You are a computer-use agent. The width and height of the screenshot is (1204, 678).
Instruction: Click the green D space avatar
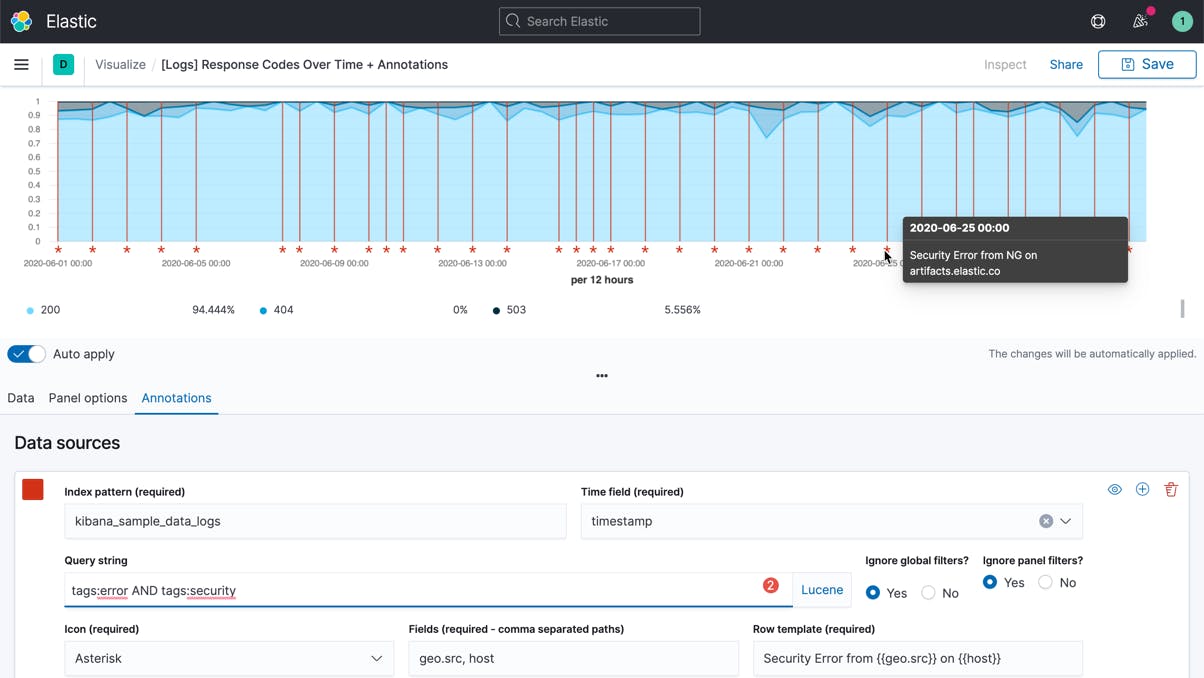(63, 65)
